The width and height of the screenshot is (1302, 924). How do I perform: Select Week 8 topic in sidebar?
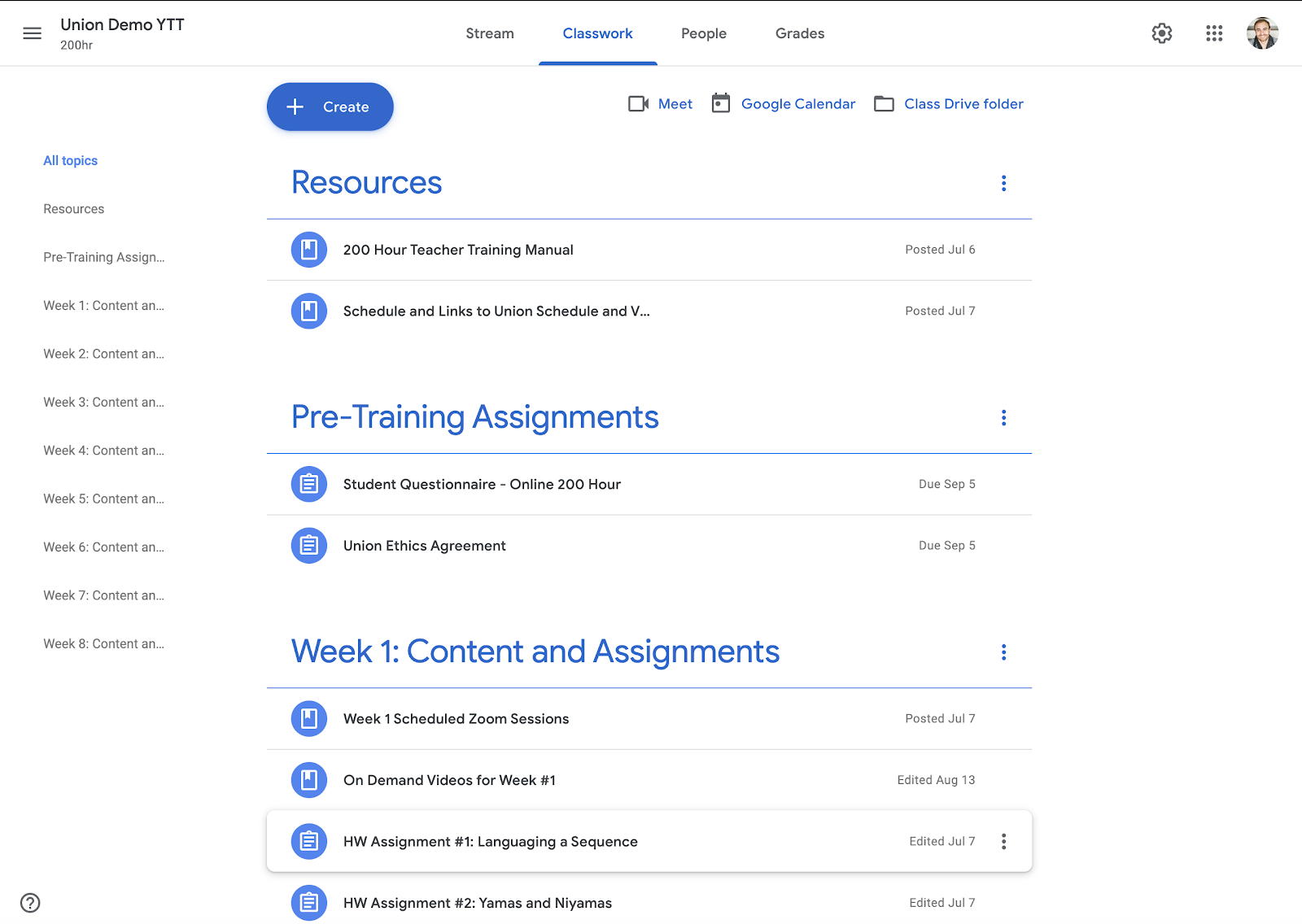(x=104, y=643)
